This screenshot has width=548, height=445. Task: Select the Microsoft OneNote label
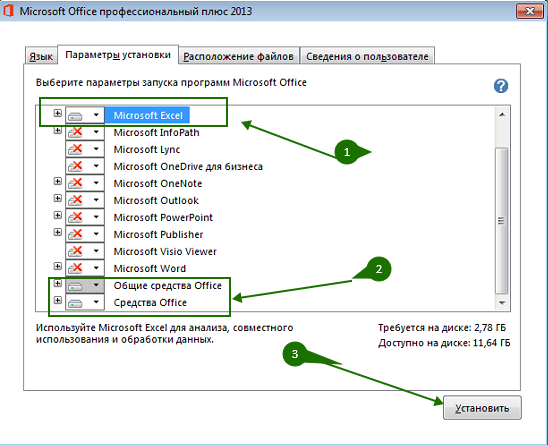[x=158, y=184]
